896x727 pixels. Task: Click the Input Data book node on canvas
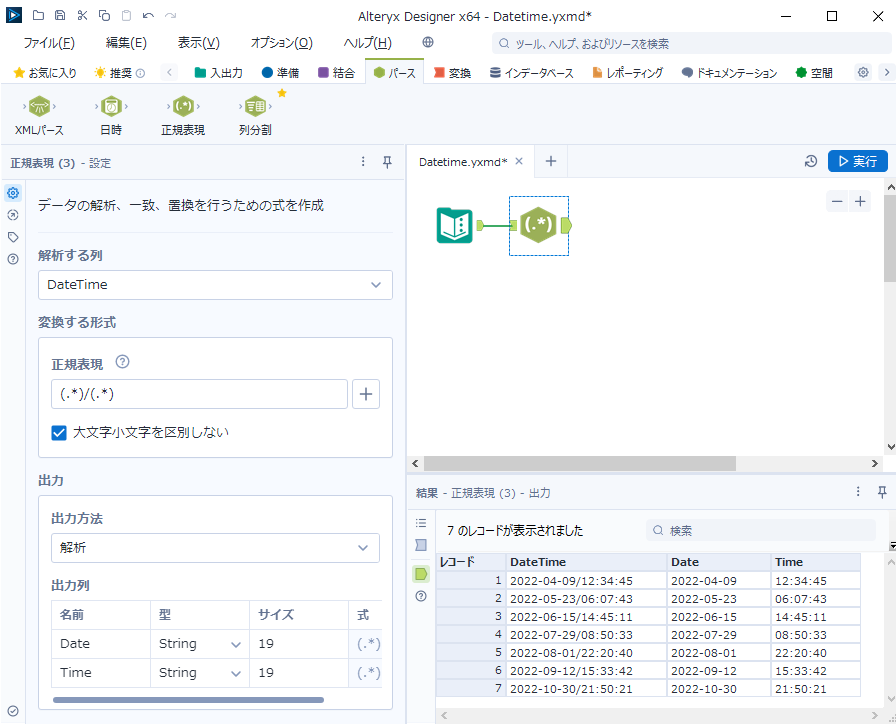coord(455,225)
